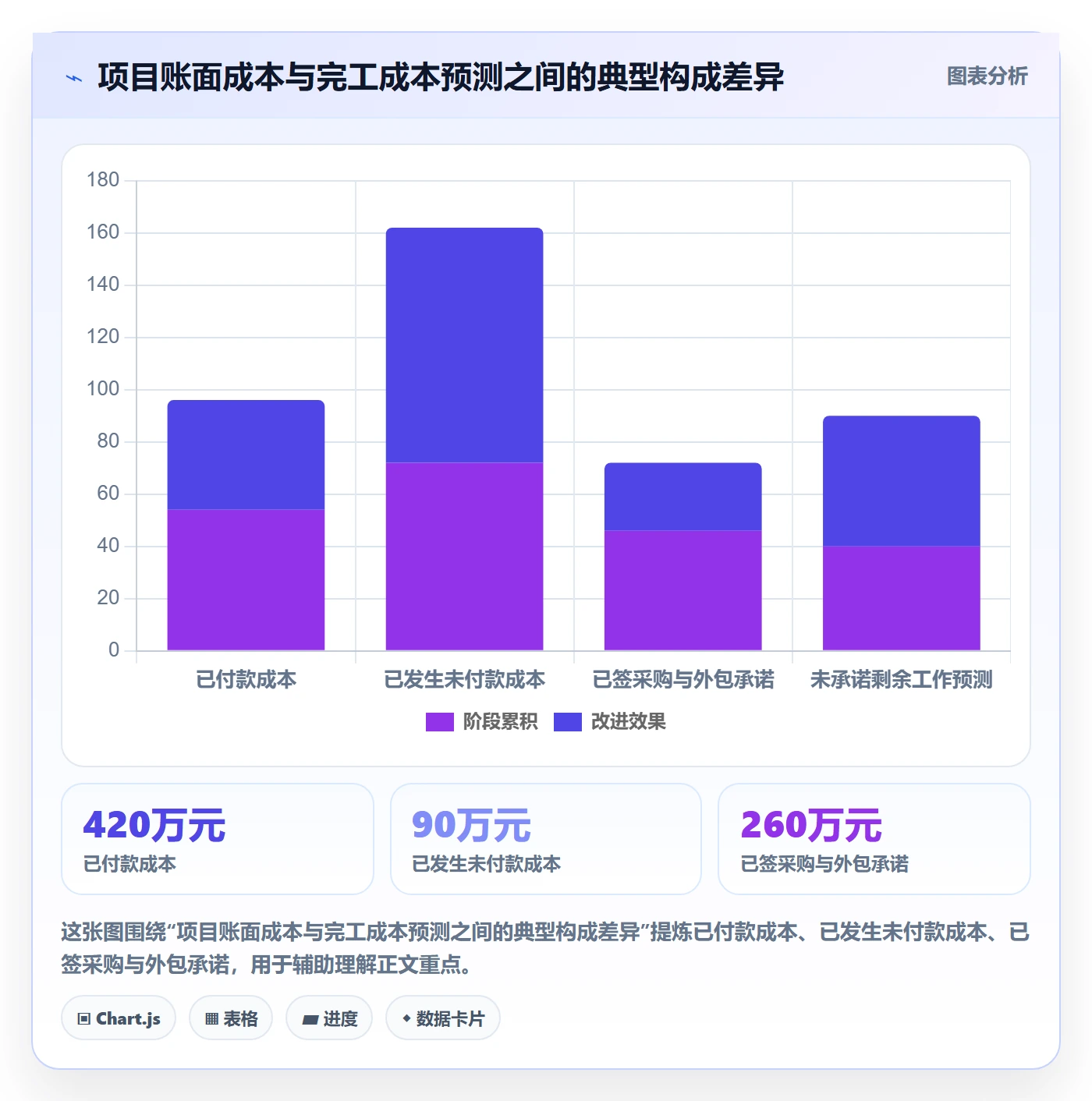The height and width of the screenshot is (1101, 1092).
Task: Click the chart title 项目账面成本与完工成本预测之间的典型构成差异
Action: (441, 77)
